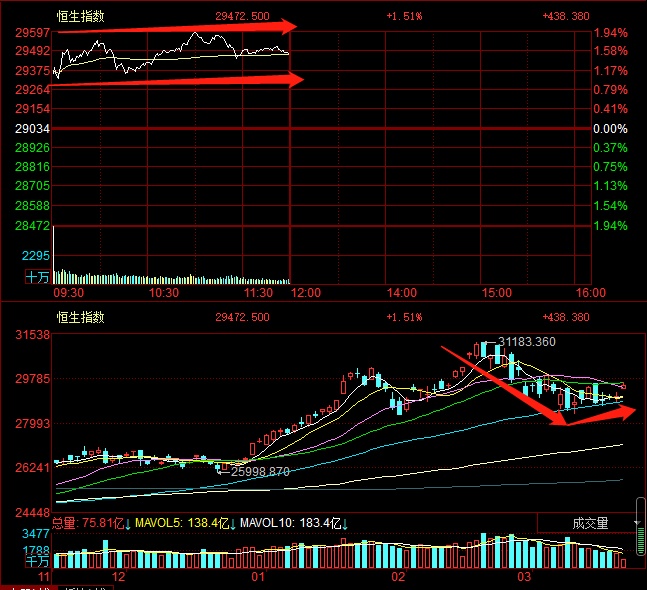Screen dimensions: 647x590
Task: Click price 29472.500 in K-line chart header
Action: pyautogui.click(x=242, y=317)
